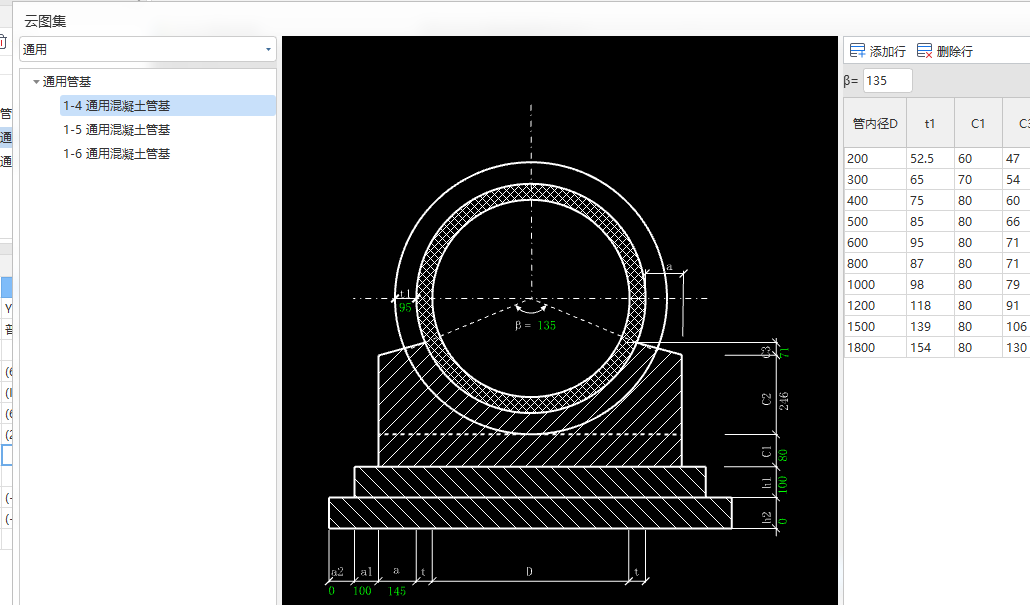Click the t1 column header
The height and width of the screenshot is (605, 1030).
coord(930,123)
